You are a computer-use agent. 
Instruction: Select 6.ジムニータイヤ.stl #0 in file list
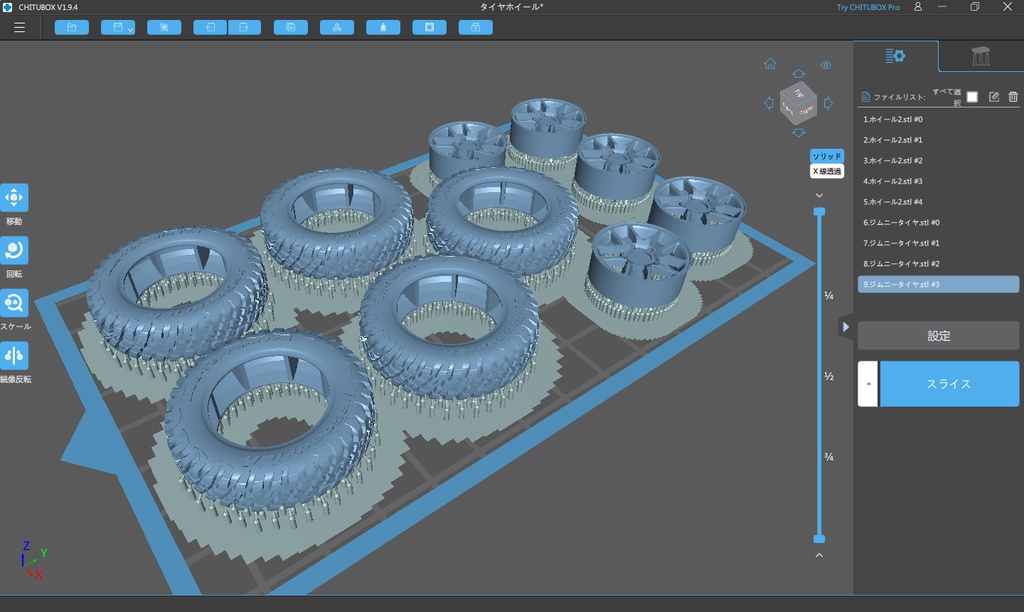click(x=938, y=222)
